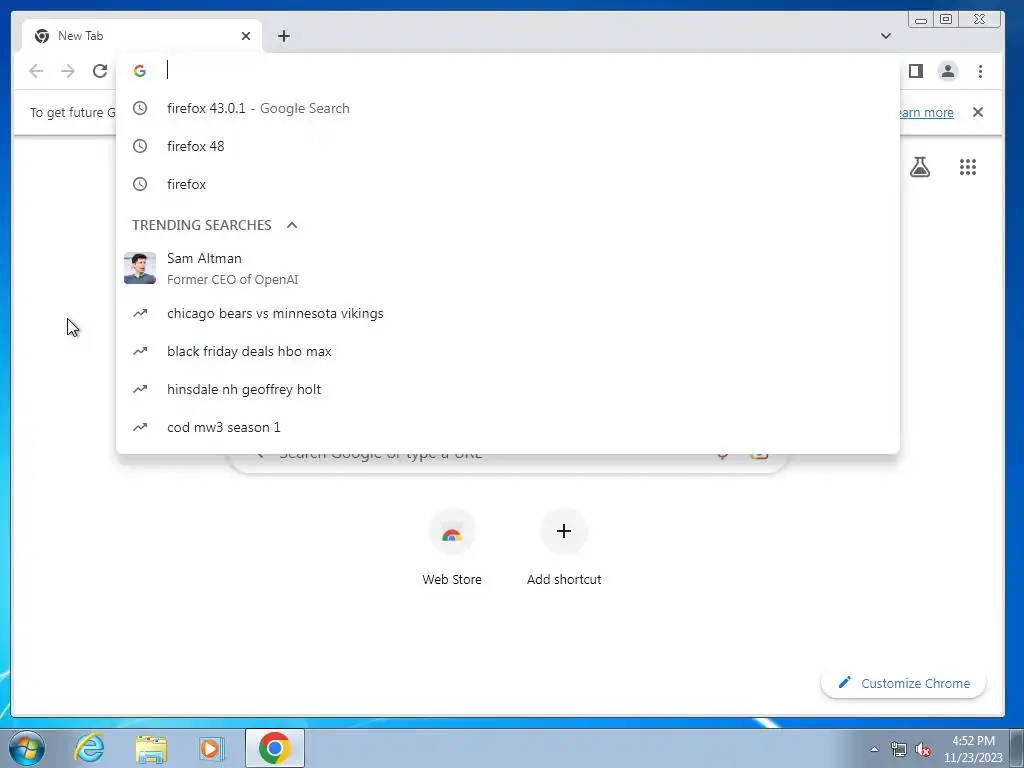
Task: Toggle the side panel icon
Action: (x=916, y=71)
